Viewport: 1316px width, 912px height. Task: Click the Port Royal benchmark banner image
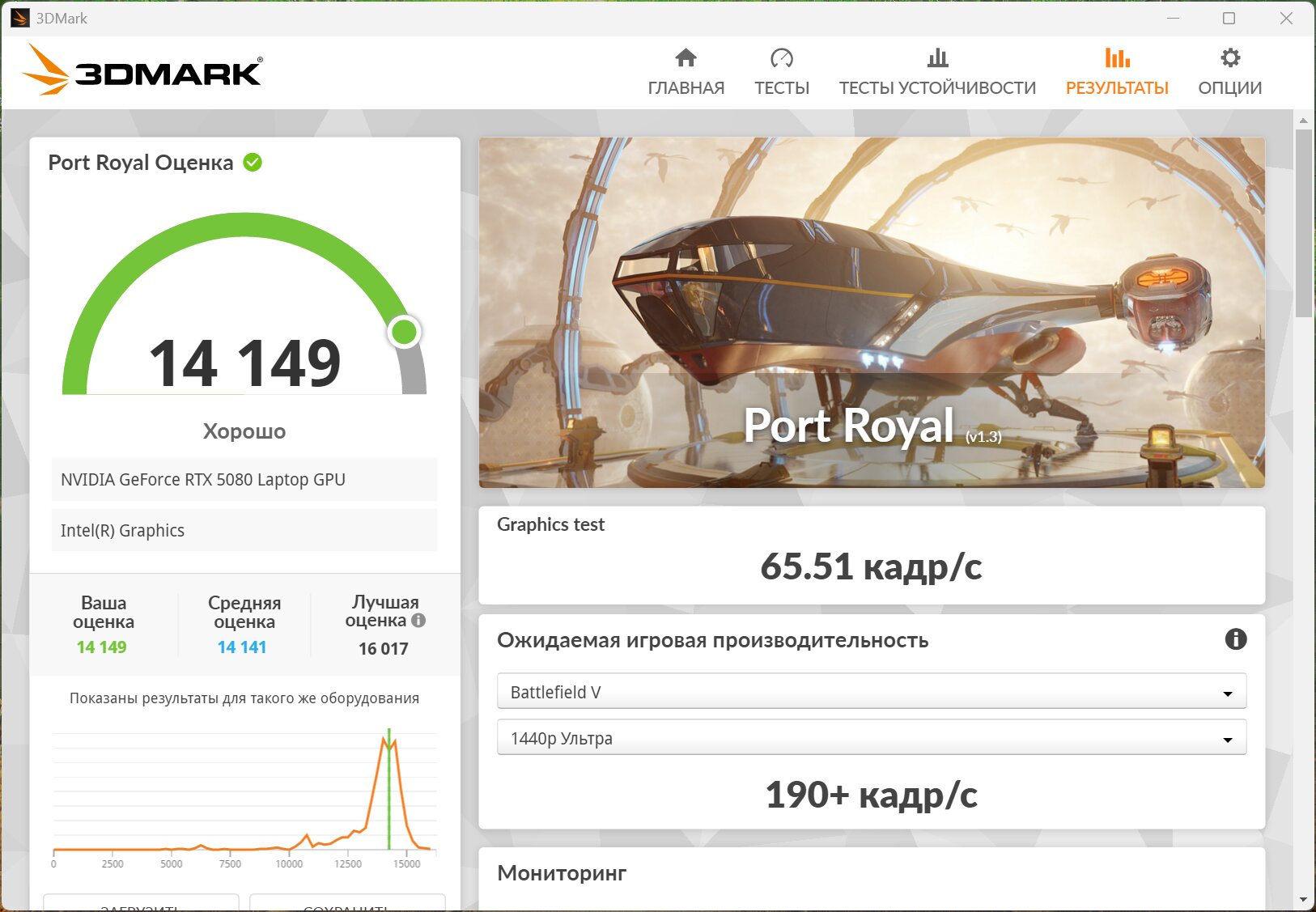click(x=871, y=312)
